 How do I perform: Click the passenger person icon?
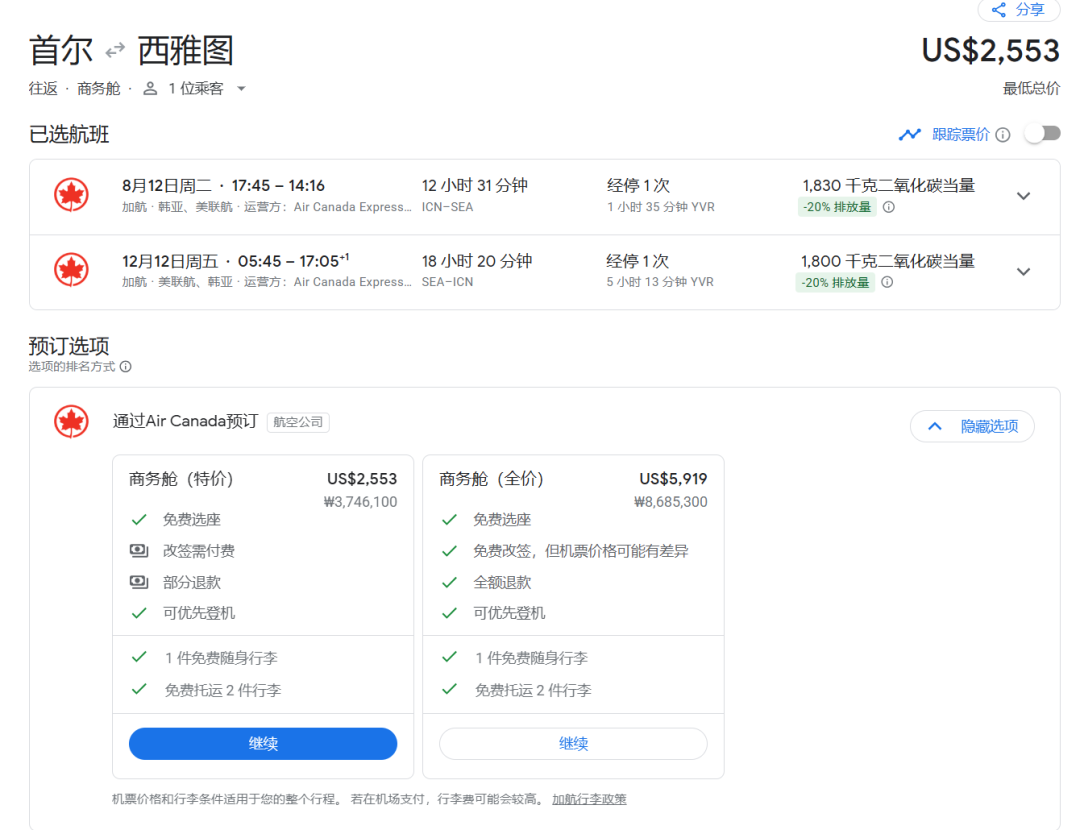(x=150, y=88)
